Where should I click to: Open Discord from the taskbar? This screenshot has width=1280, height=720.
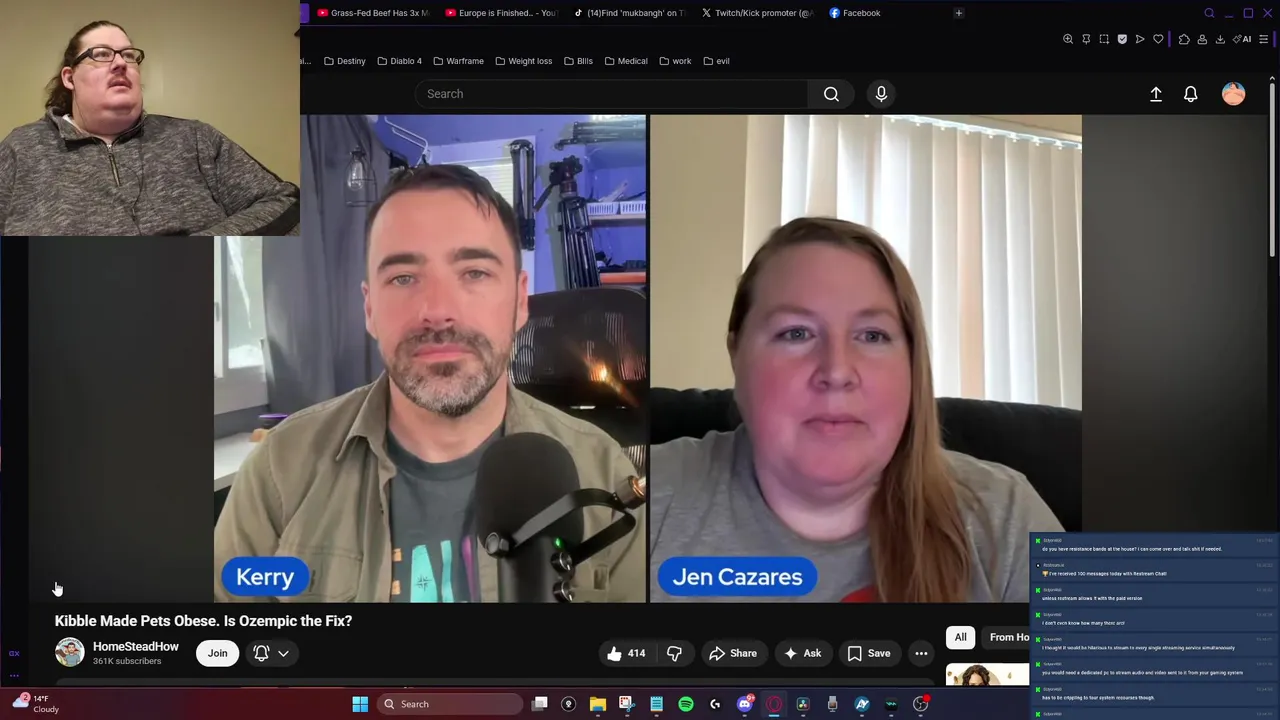tap(744, 704)
